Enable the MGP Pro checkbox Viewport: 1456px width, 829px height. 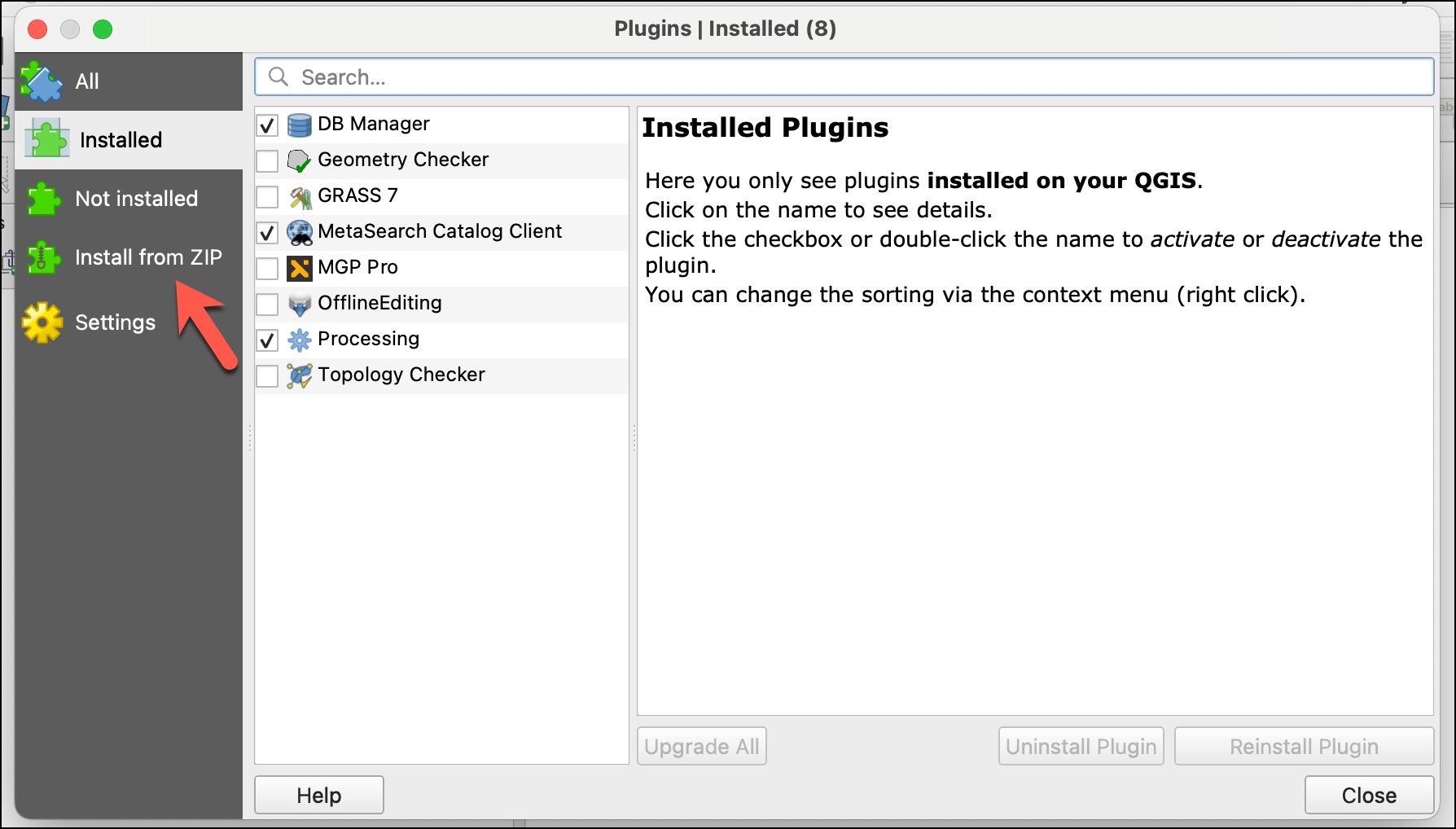[267, 269]
